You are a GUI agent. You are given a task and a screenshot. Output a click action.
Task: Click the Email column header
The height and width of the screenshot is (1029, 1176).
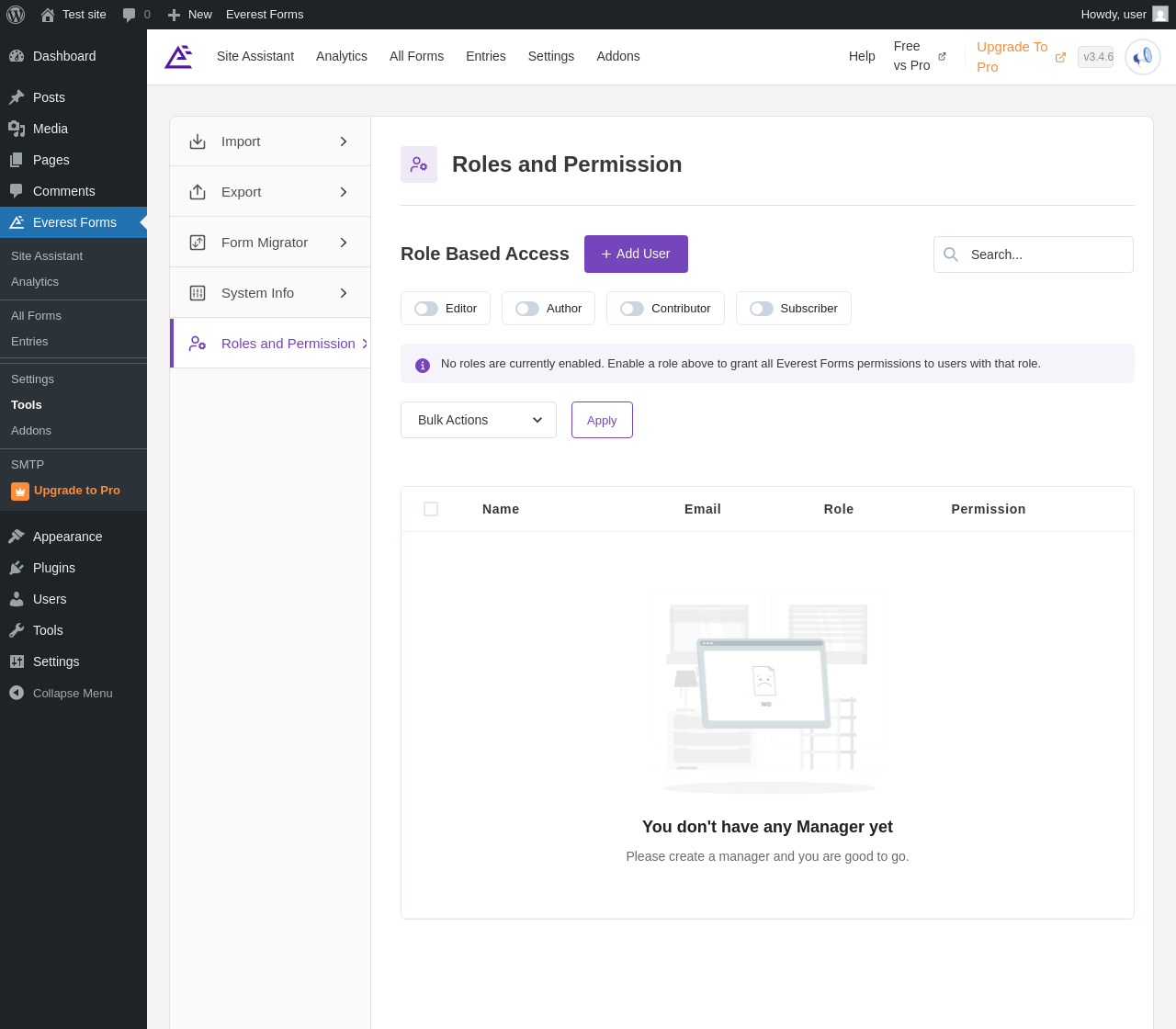click(x=703, y=509)
